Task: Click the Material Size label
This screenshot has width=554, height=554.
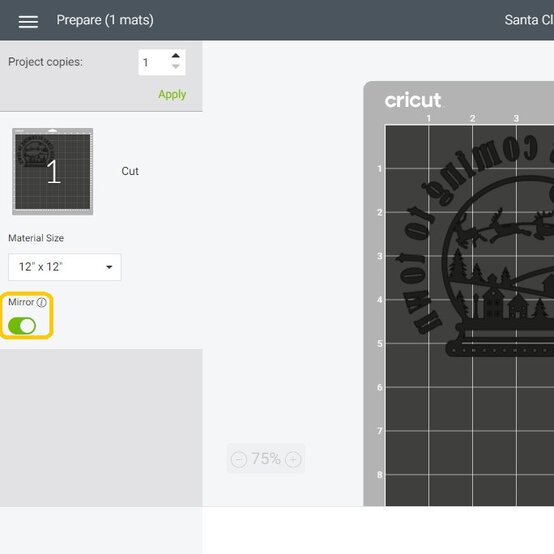Action: [x=36, y=238]
